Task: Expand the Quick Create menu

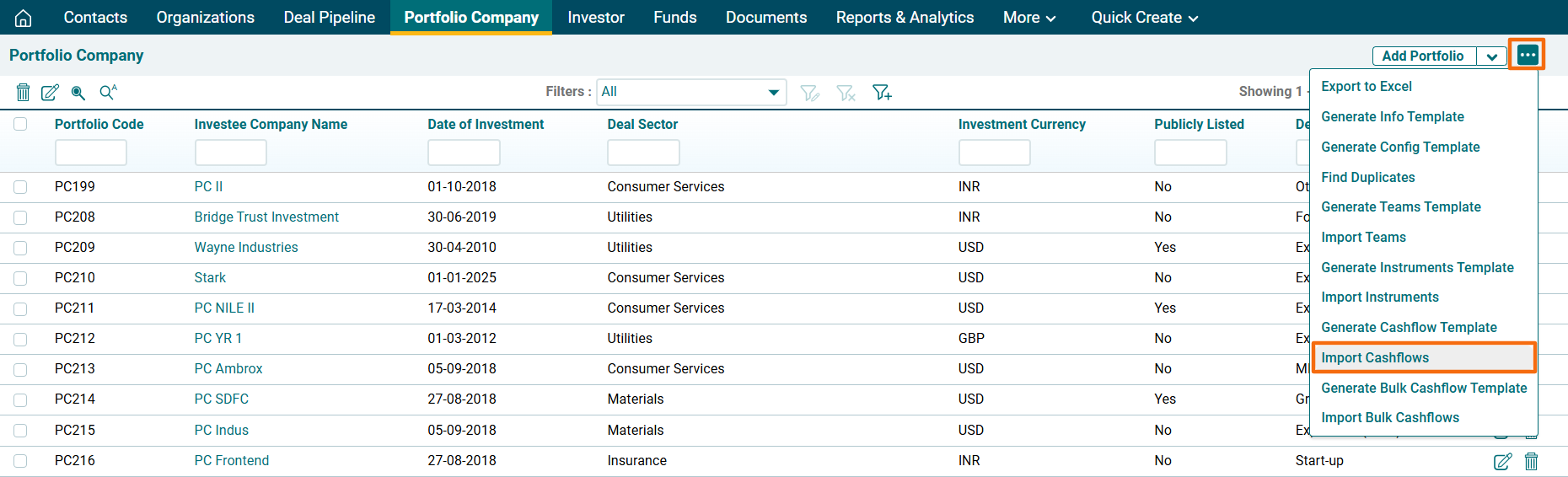Action: 1144,18
